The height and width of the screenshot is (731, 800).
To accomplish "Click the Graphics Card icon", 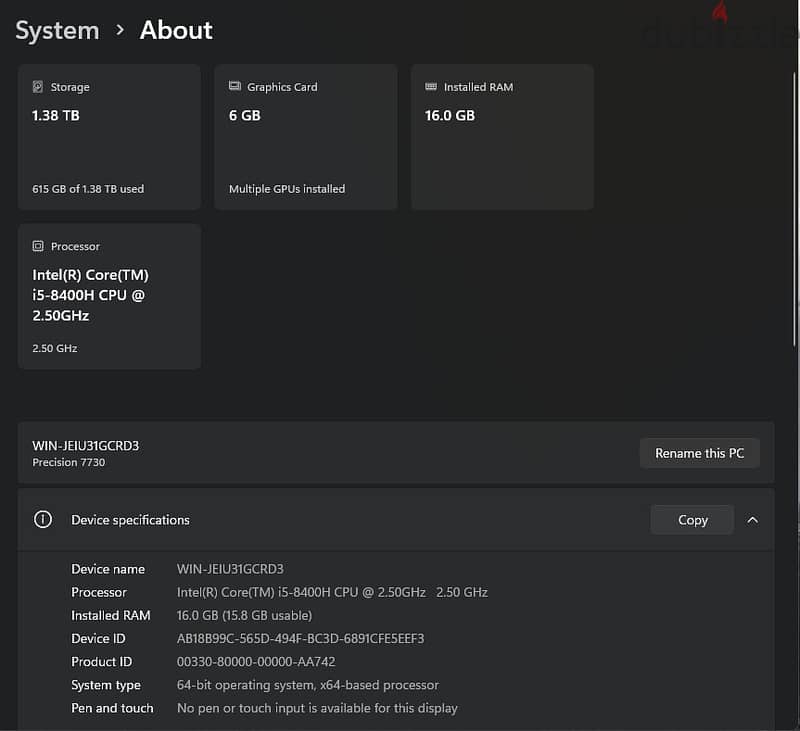I will point(235,86).
